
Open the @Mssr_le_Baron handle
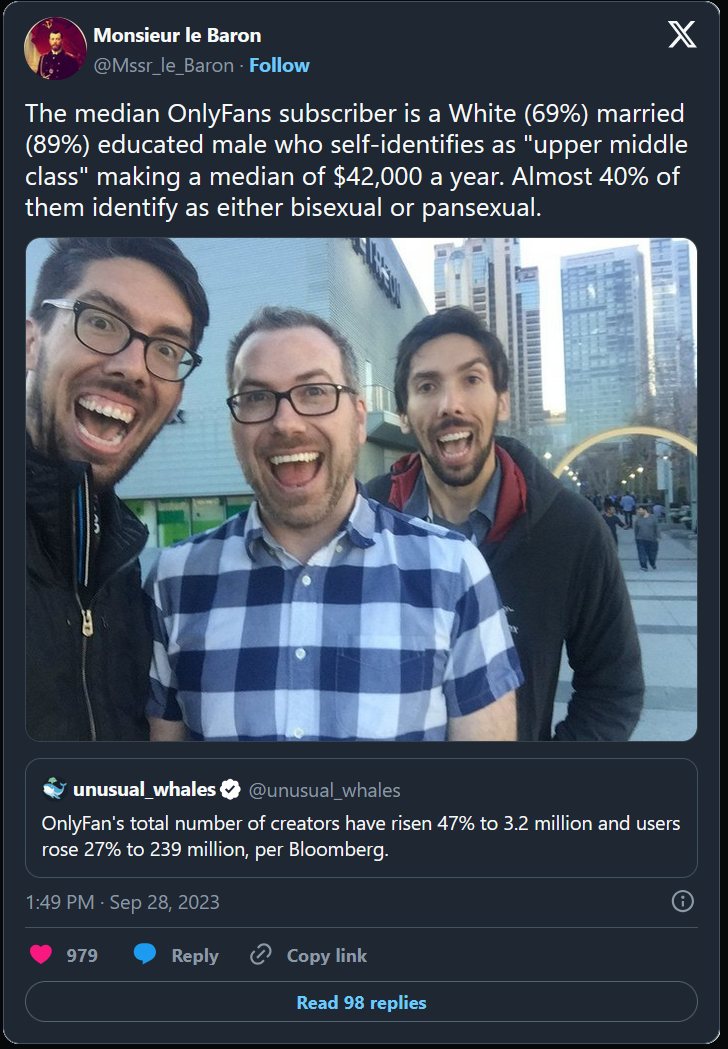point(163,66)
